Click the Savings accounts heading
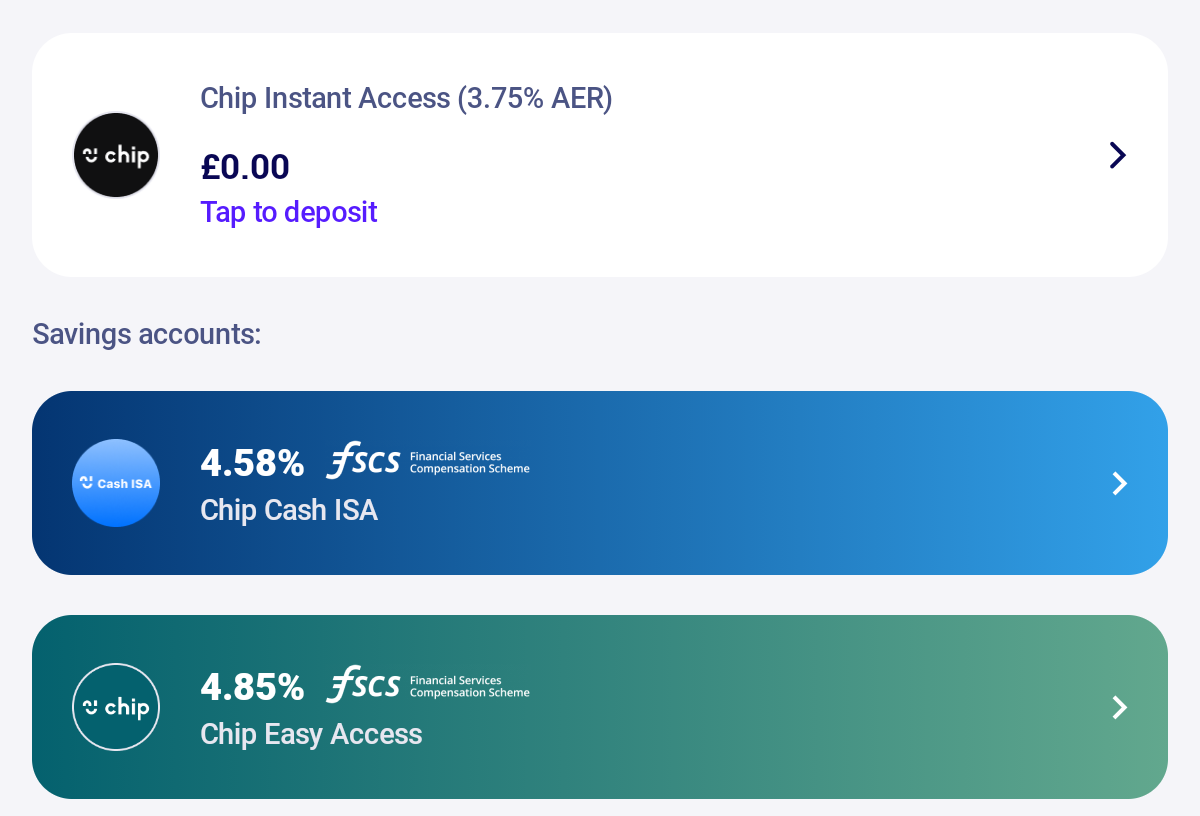Screen dimensions: 1200x816 pyautogui.click(x=147, y=333)
